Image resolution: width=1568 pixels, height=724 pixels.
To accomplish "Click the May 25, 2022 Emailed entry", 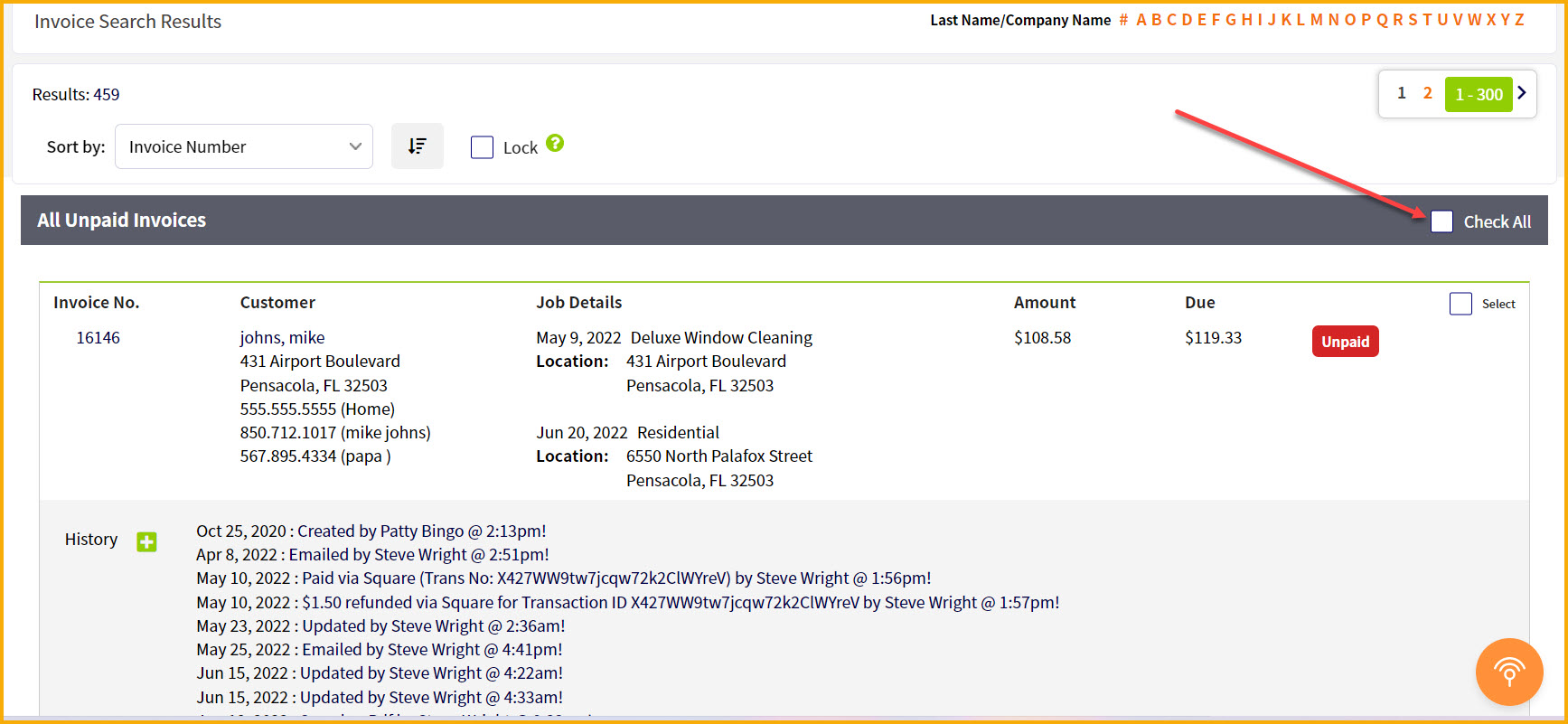I will pyautogui.click(x=379, y=649).
